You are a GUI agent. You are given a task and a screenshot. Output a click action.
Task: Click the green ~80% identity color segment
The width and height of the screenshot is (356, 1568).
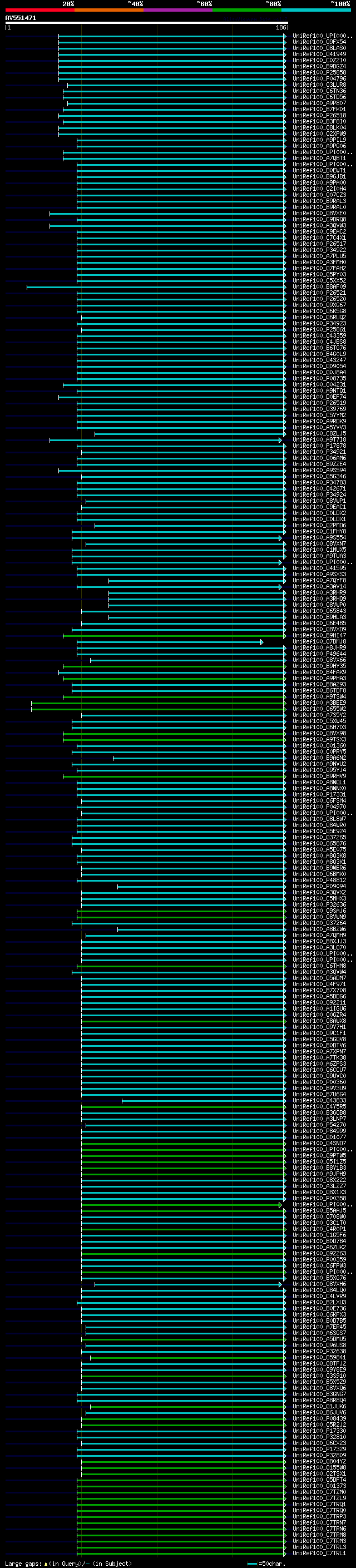[x=247, y=10]
